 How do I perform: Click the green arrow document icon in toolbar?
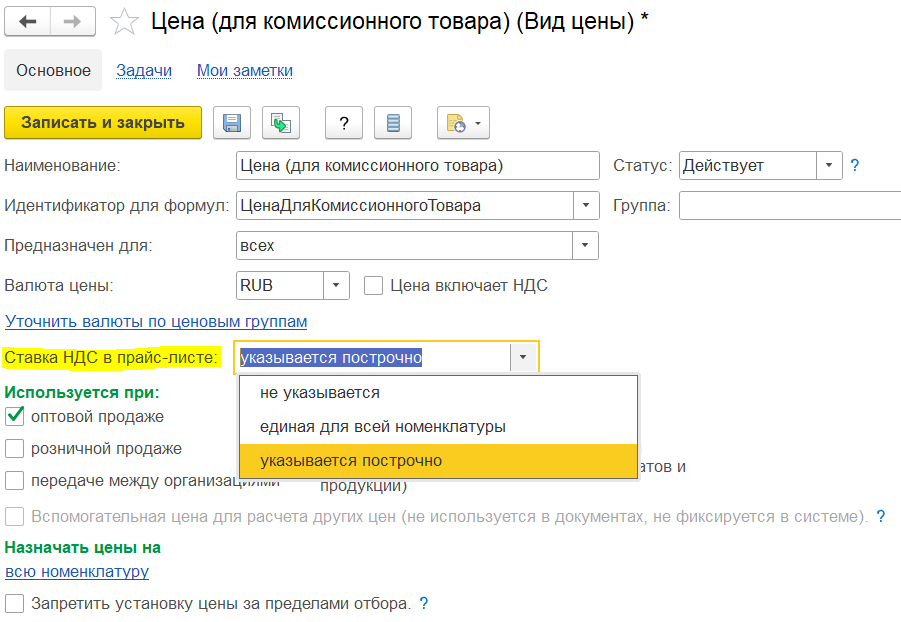tap(281, 123)
